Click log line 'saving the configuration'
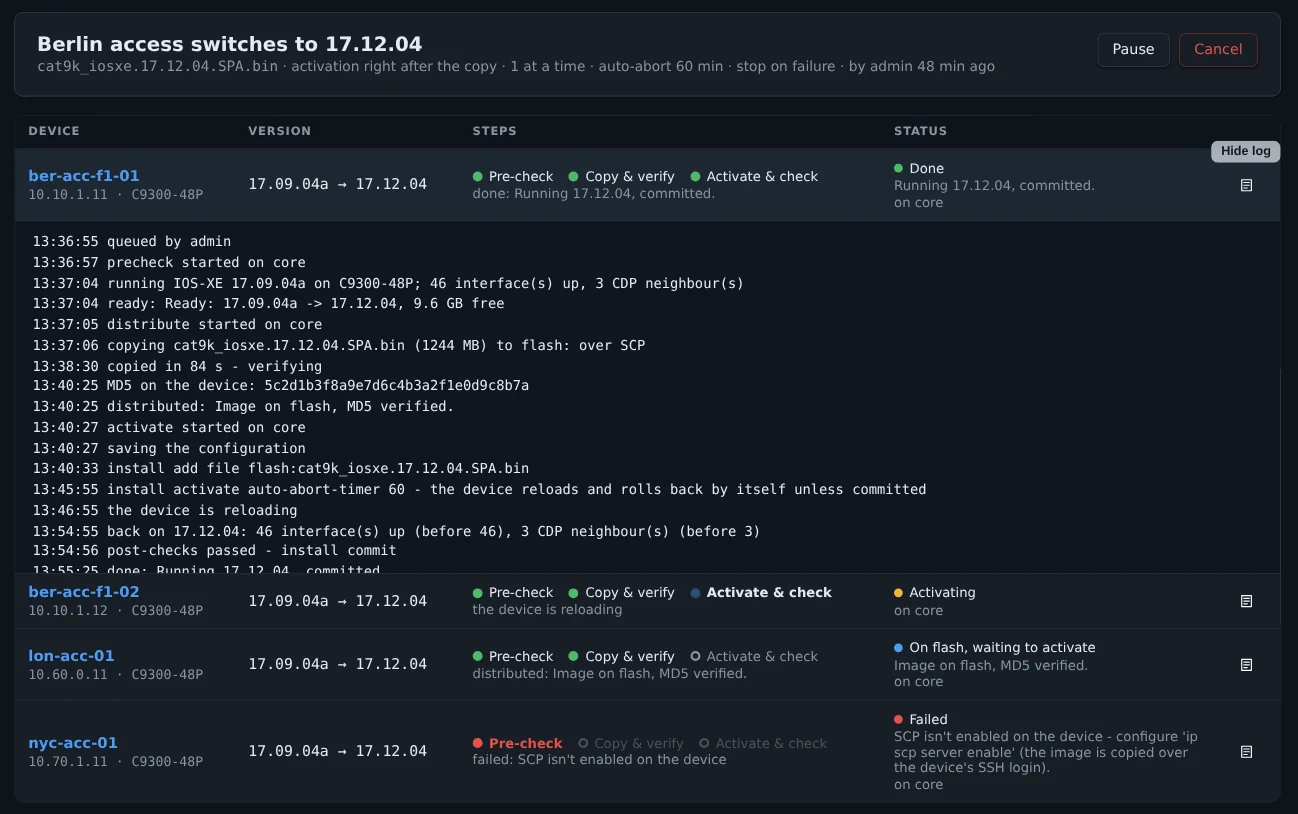Image resolution: width=1298 pixels, height=814 pixels. 169,448
